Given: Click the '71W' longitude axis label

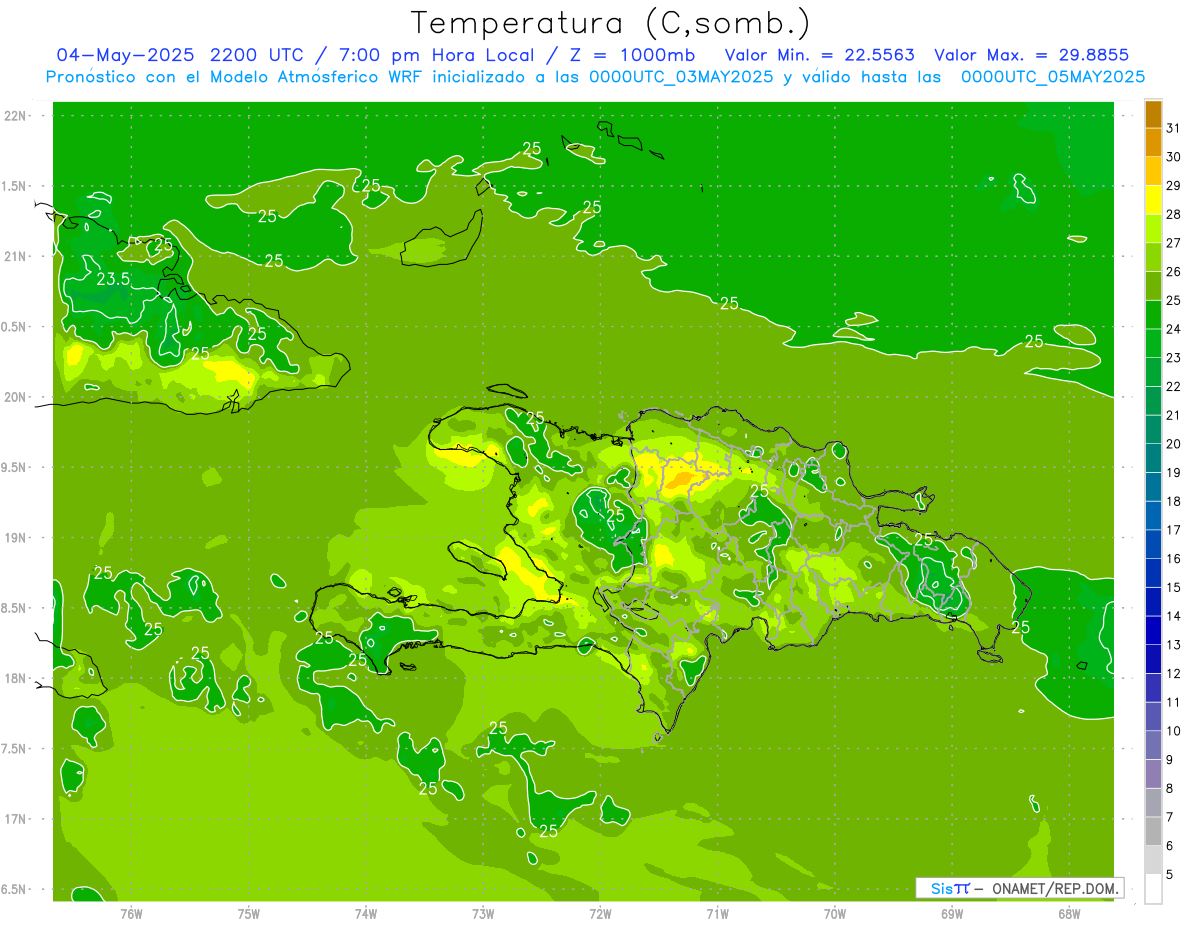Looking at the screenshot, I should [717, 913].
